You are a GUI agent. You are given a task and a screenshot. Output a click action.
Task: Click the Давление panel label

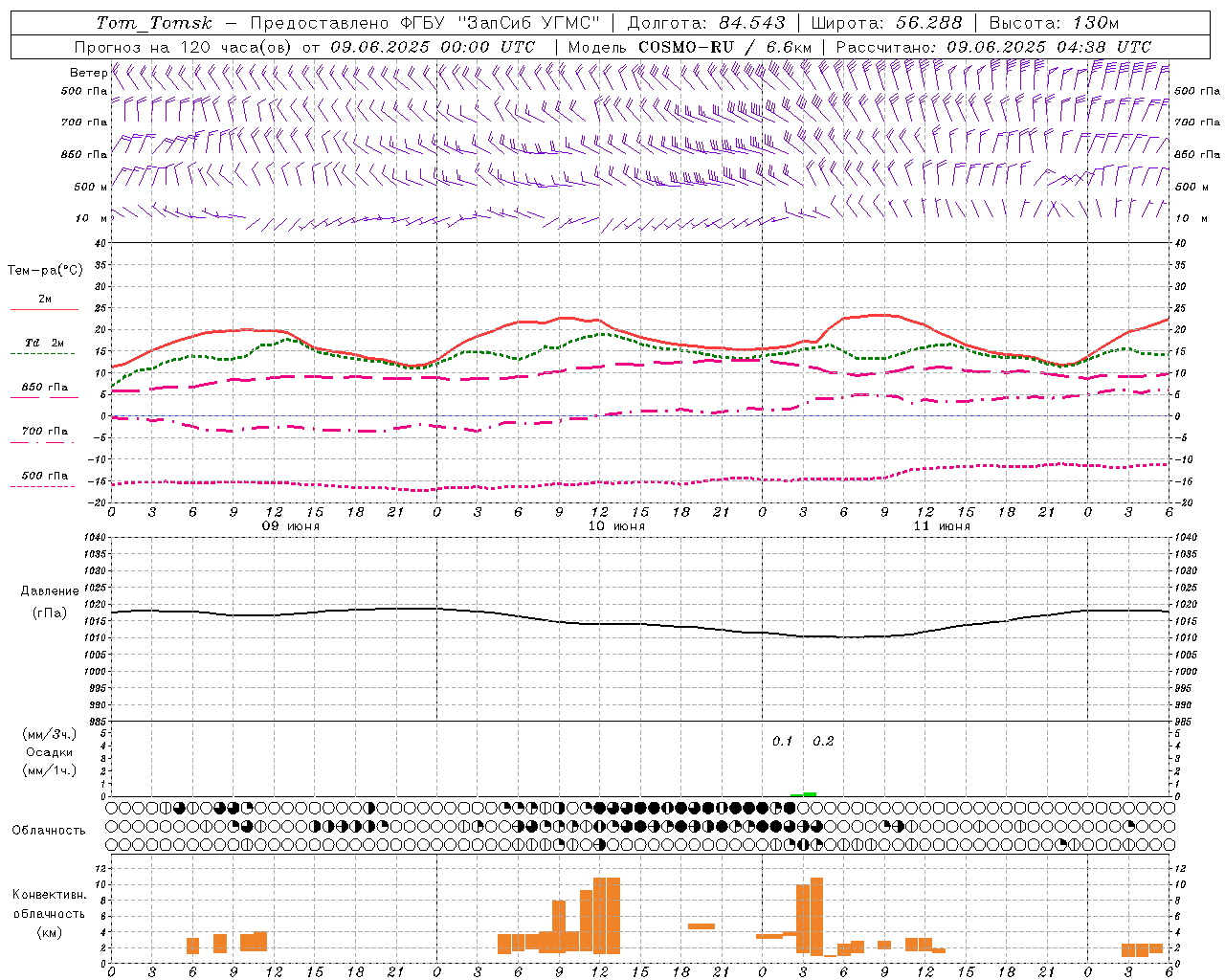point(50,591)
